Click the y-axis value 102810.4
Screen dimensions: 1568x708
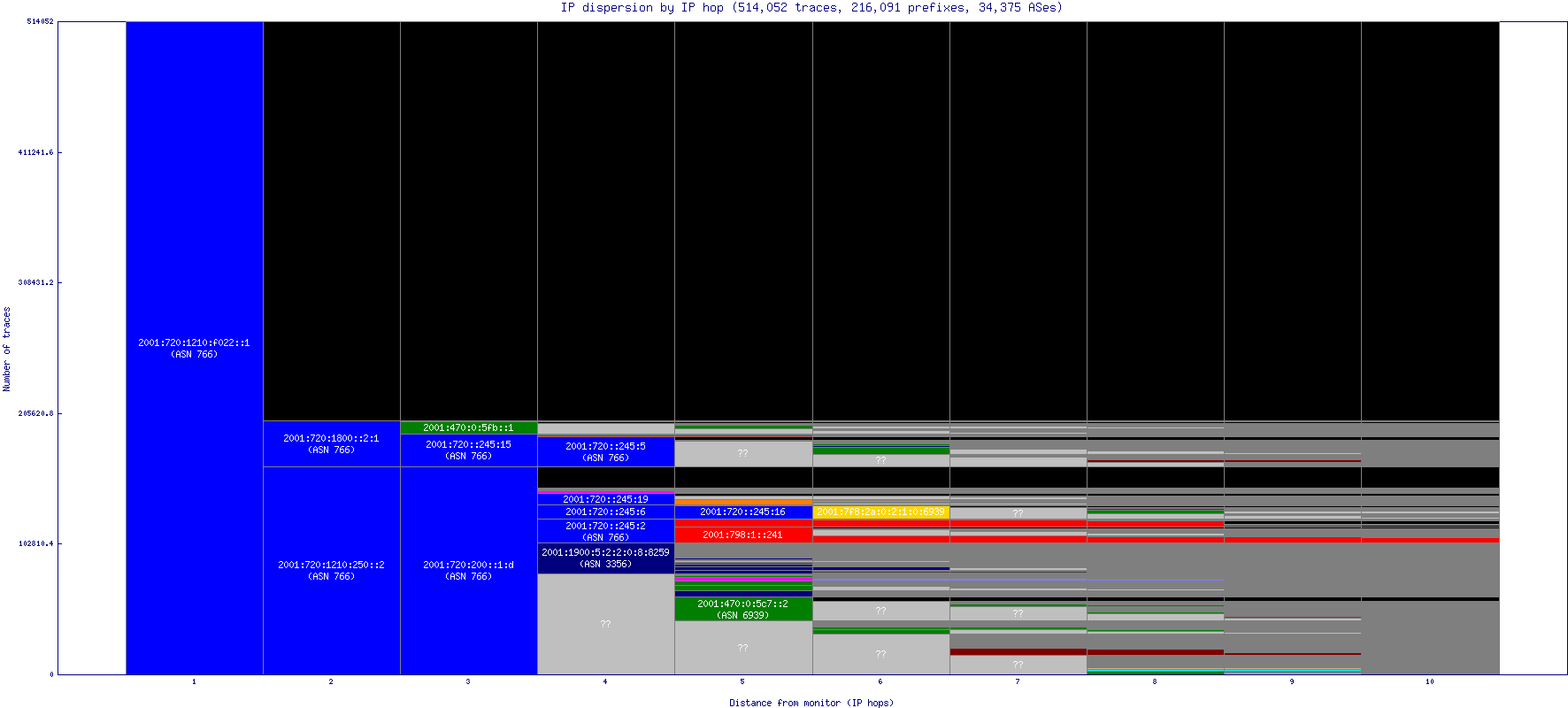(x=35, y=543)
